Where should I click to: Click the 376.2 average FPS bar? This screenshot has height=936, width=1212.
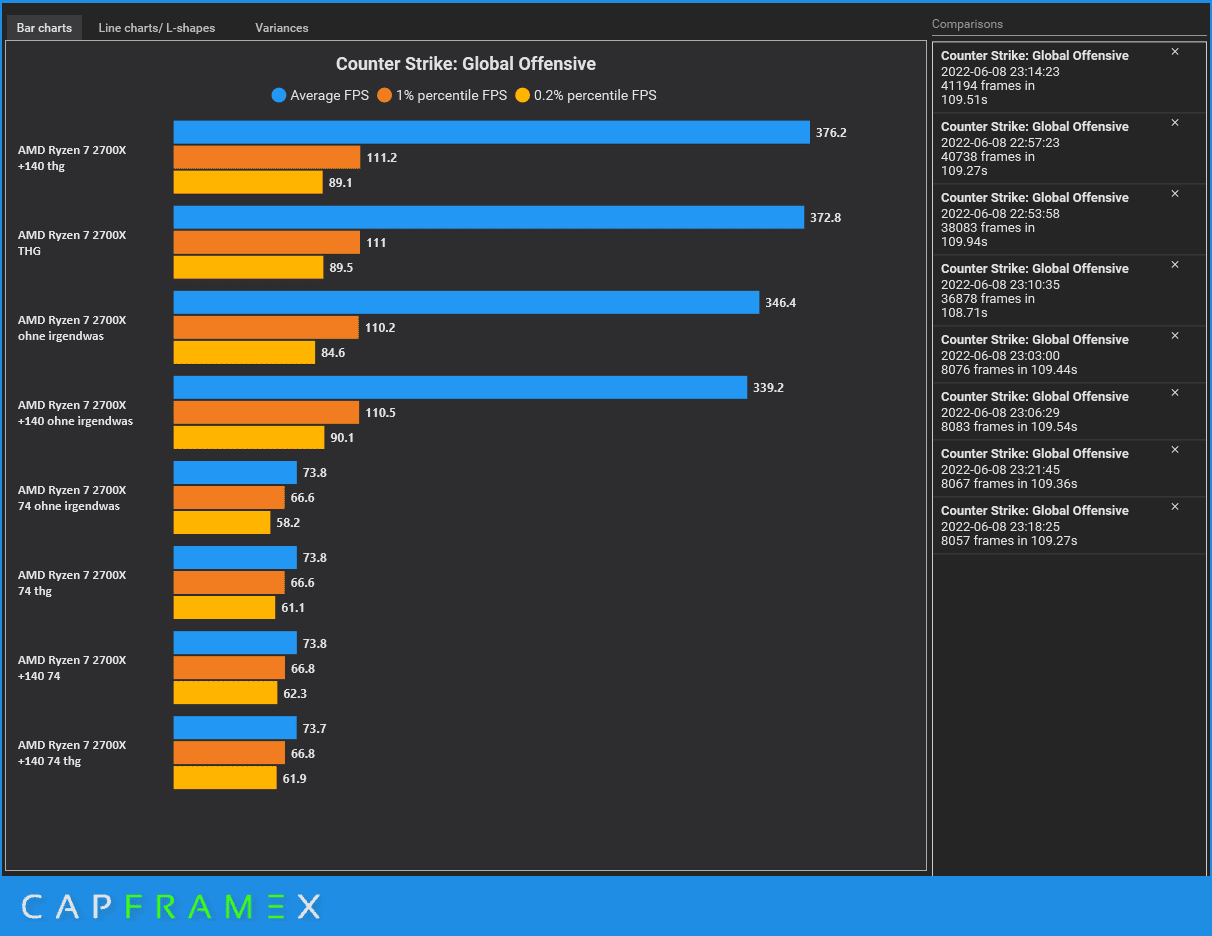[x=491, y=132]
